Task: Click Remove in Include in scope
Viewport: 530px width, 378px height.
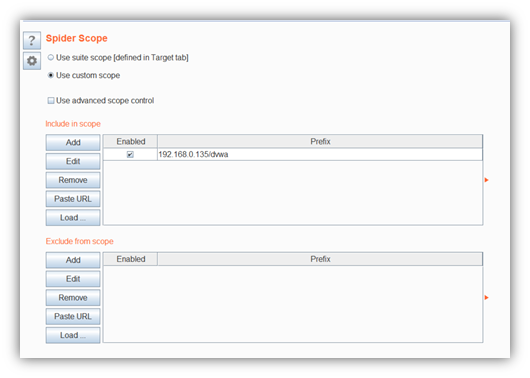Action: 73,180
